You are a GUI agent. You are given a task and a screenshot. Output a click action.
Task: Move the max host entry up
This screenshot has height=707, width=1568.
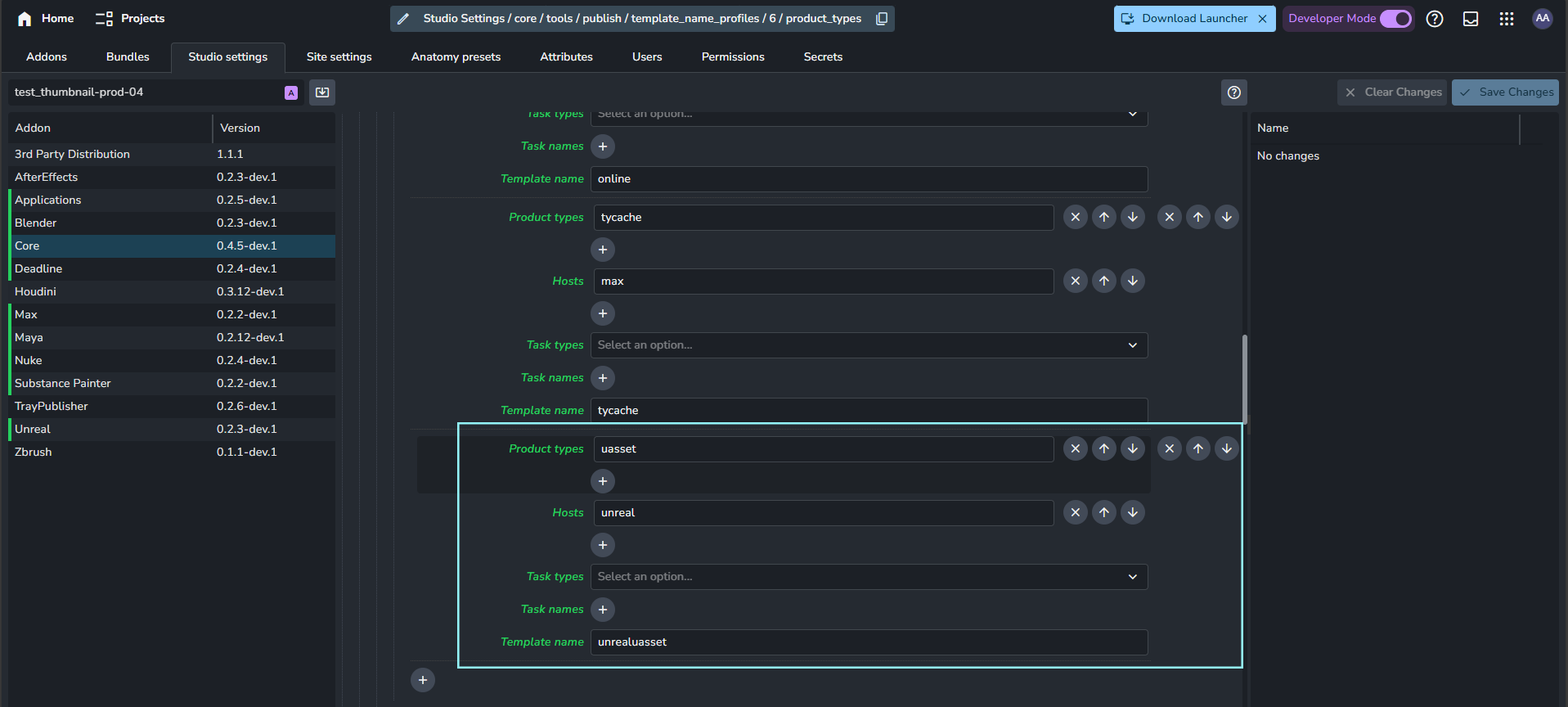pyautogui.click(x=1104, y=281)
